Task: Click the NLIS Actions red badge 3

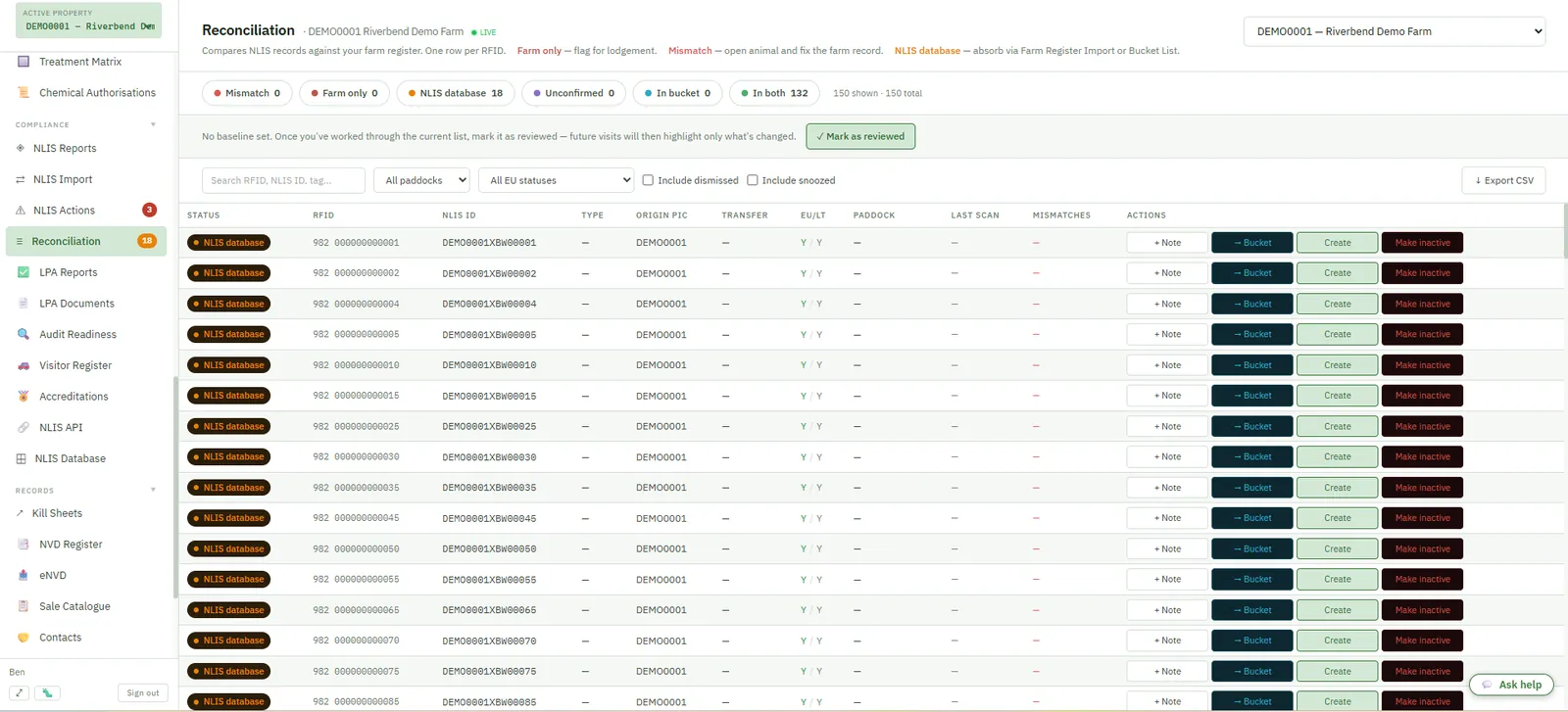Action: coord(149,210)
